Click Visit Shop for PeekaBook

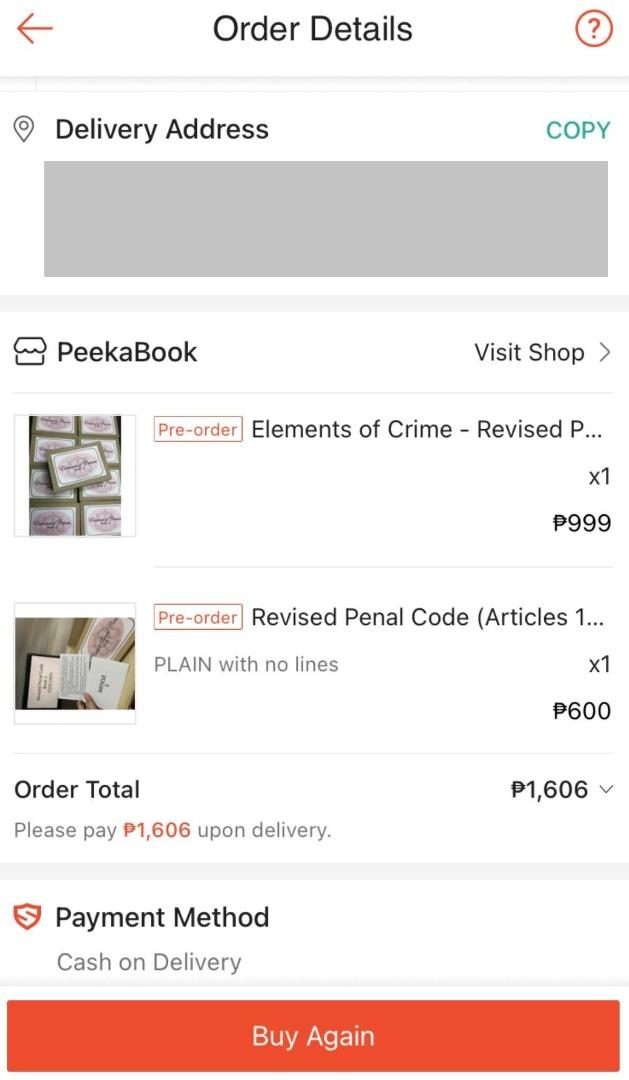point(529,352)
